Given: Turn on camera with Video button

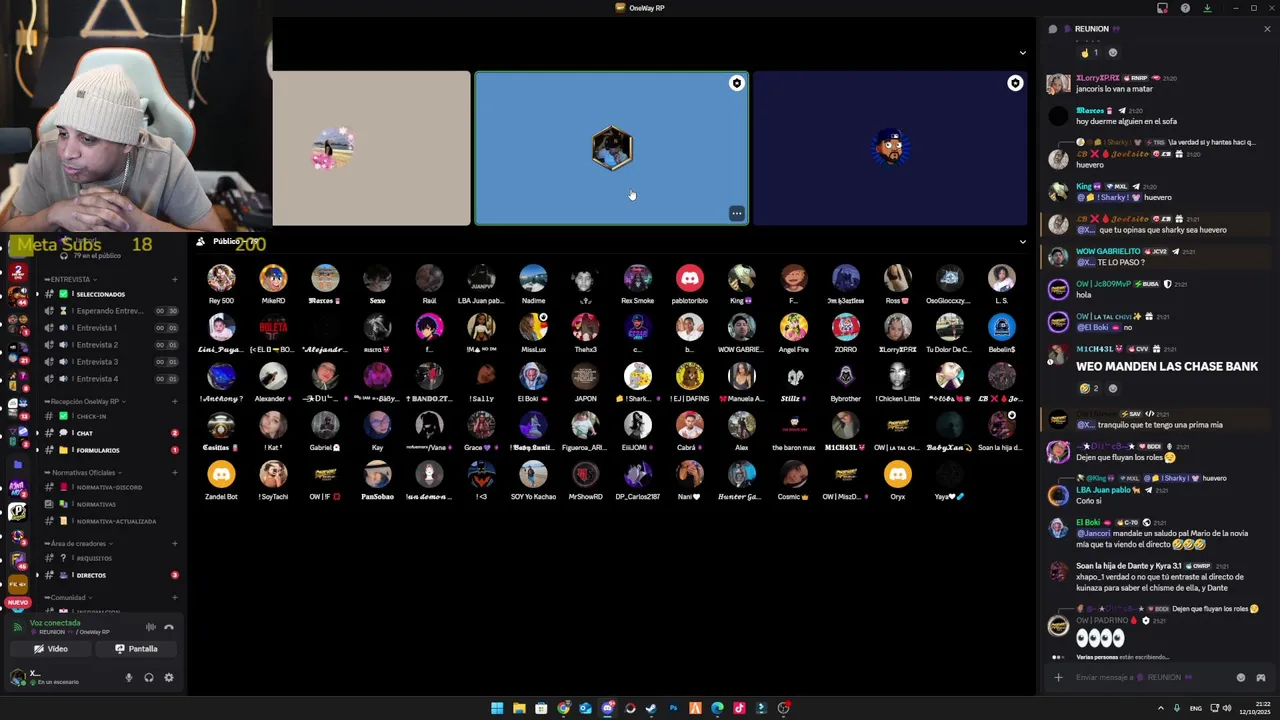Looking at the screenshot, I should [x=51, y=649].
